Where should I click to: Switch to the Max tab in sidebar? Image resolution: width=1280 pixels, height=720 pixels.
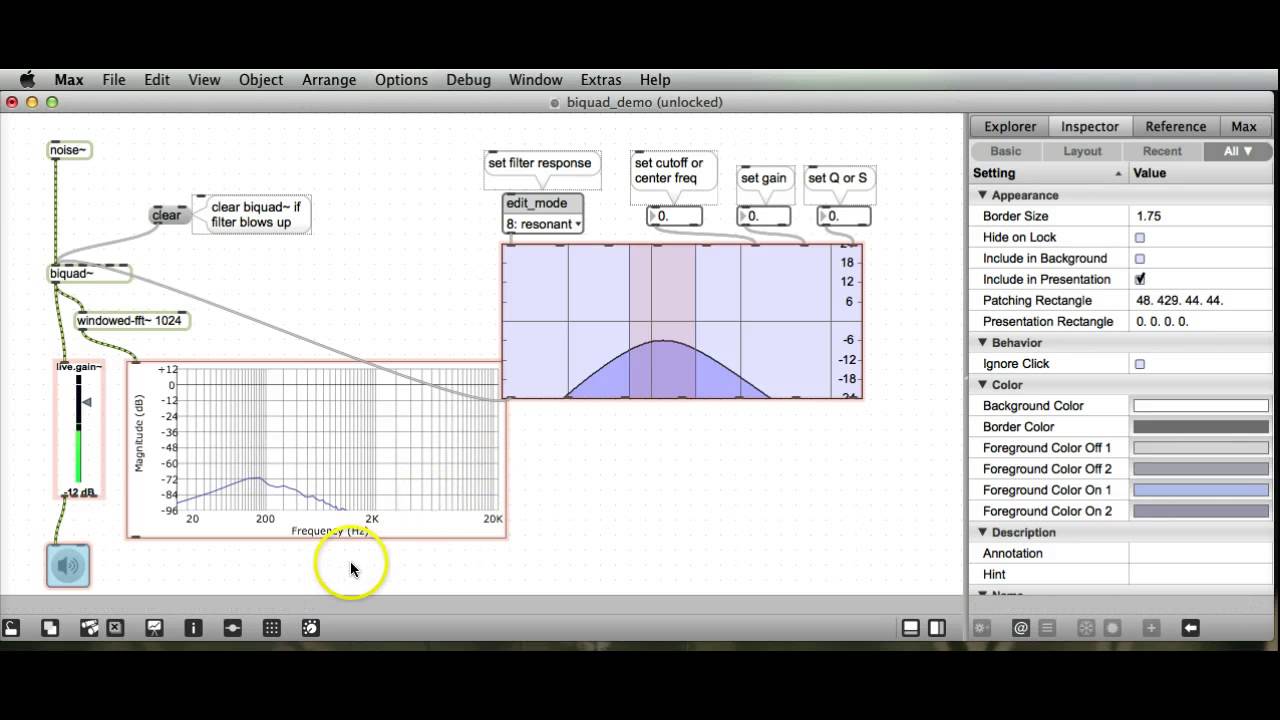pos(1244,126)
